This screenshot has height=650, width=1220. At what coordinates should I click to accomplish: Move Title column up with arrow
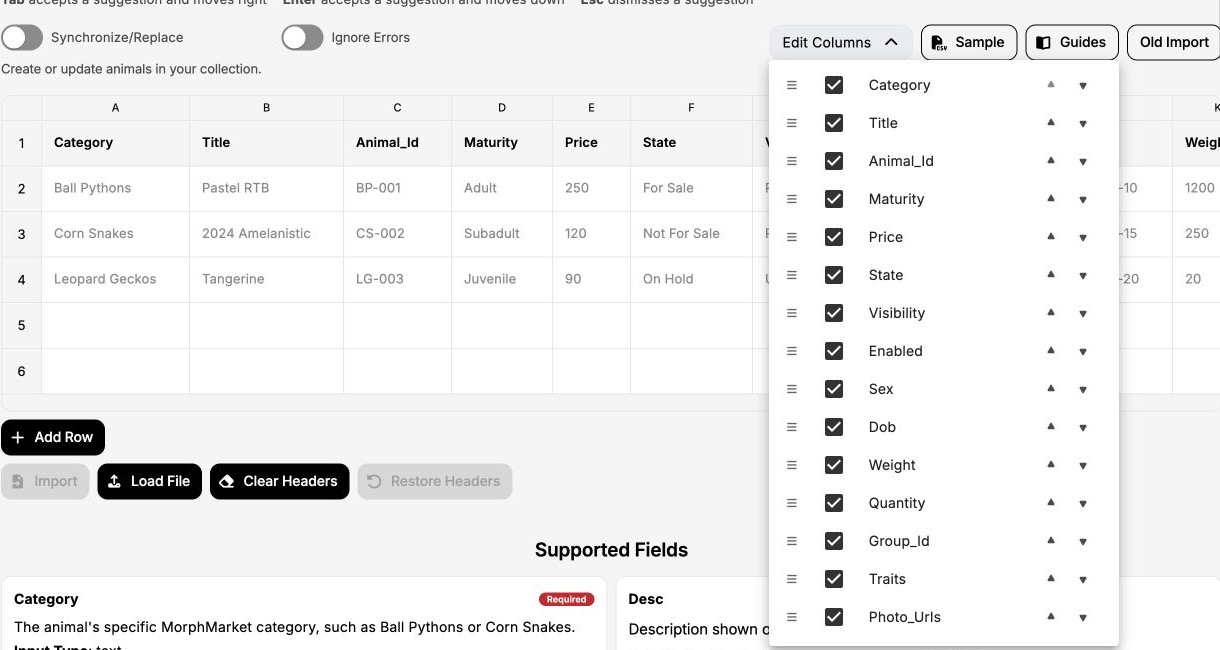tap(1051, 122)
